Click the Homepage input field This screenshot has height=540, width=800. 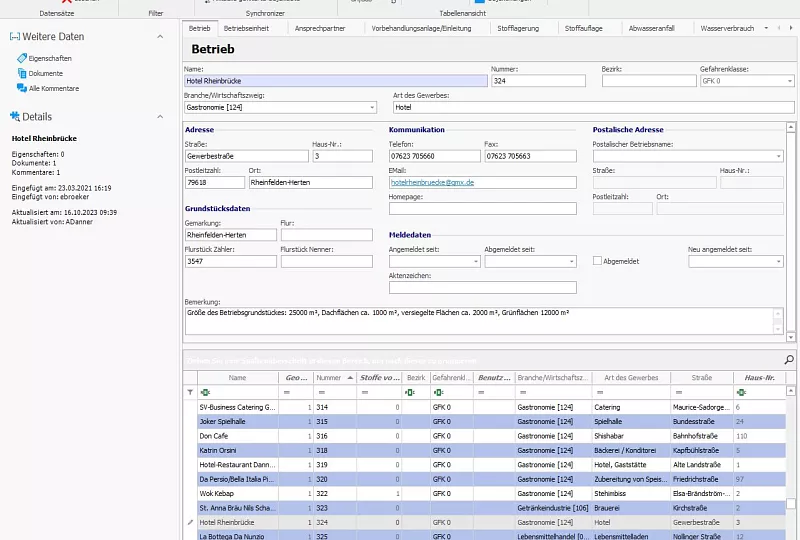(483, 208)
